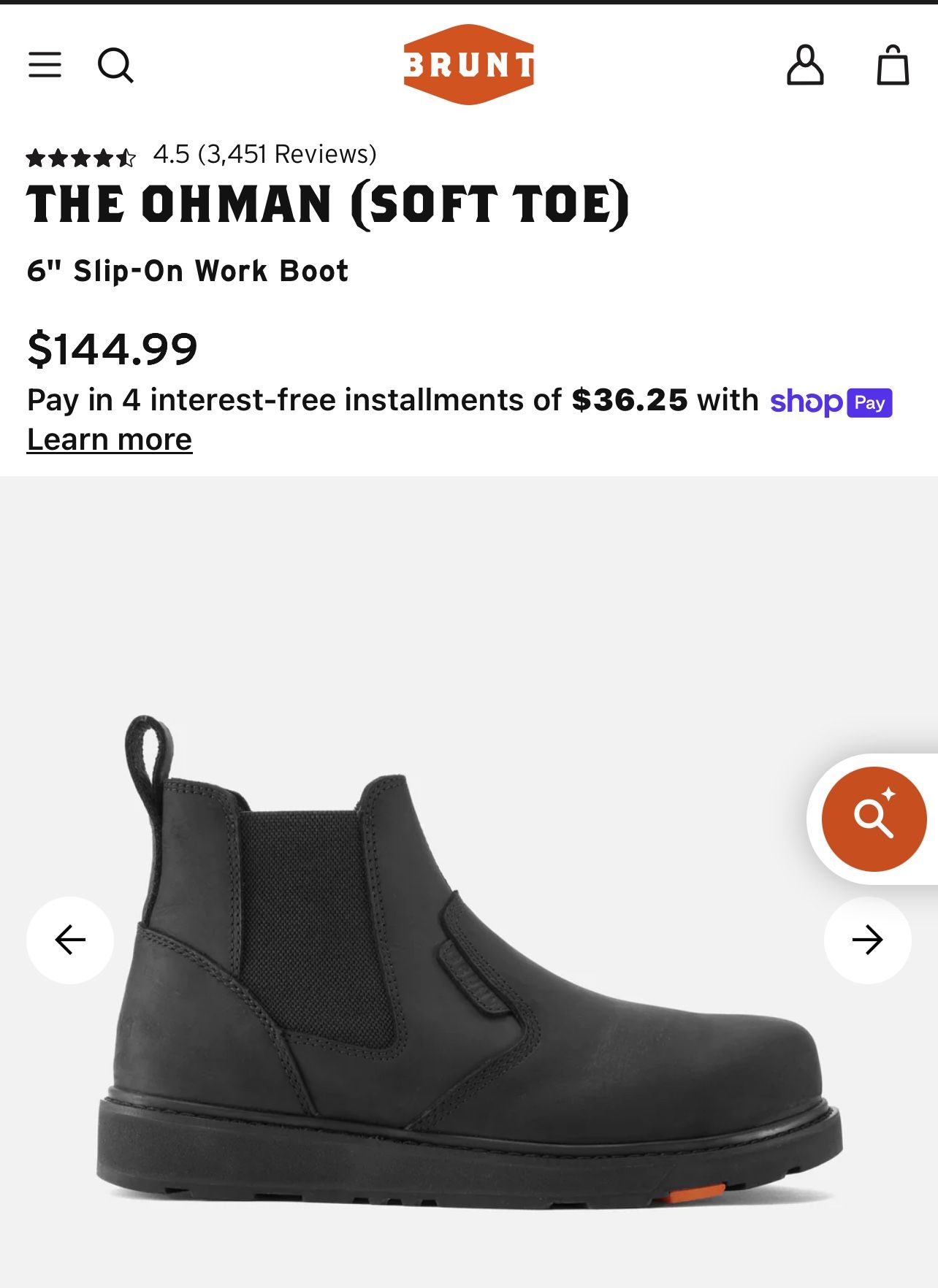Advance to the next product image
The image size is (938, 1288).
867,940
